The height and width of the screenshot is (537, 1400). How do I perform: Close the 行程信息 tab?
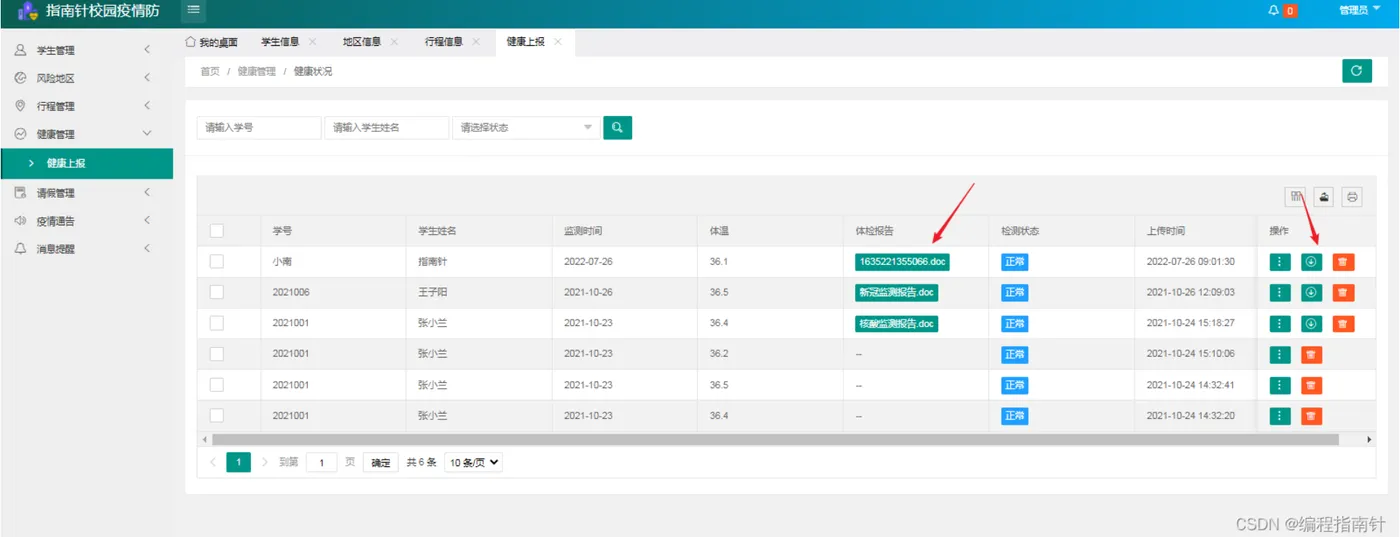point(476,42)
